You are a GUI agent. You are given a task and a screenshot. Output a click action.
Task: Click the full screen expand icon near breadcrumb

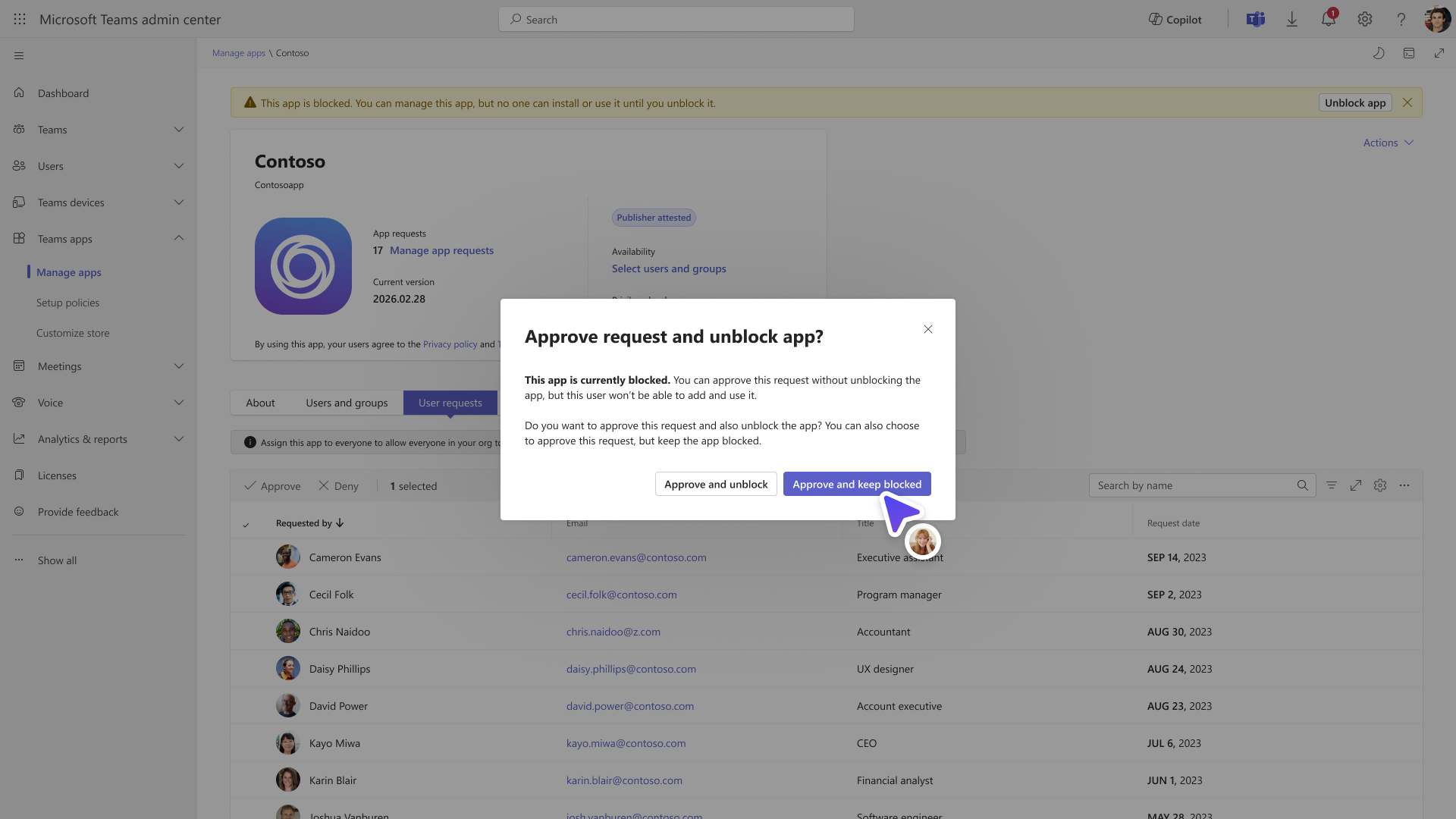1439,53
